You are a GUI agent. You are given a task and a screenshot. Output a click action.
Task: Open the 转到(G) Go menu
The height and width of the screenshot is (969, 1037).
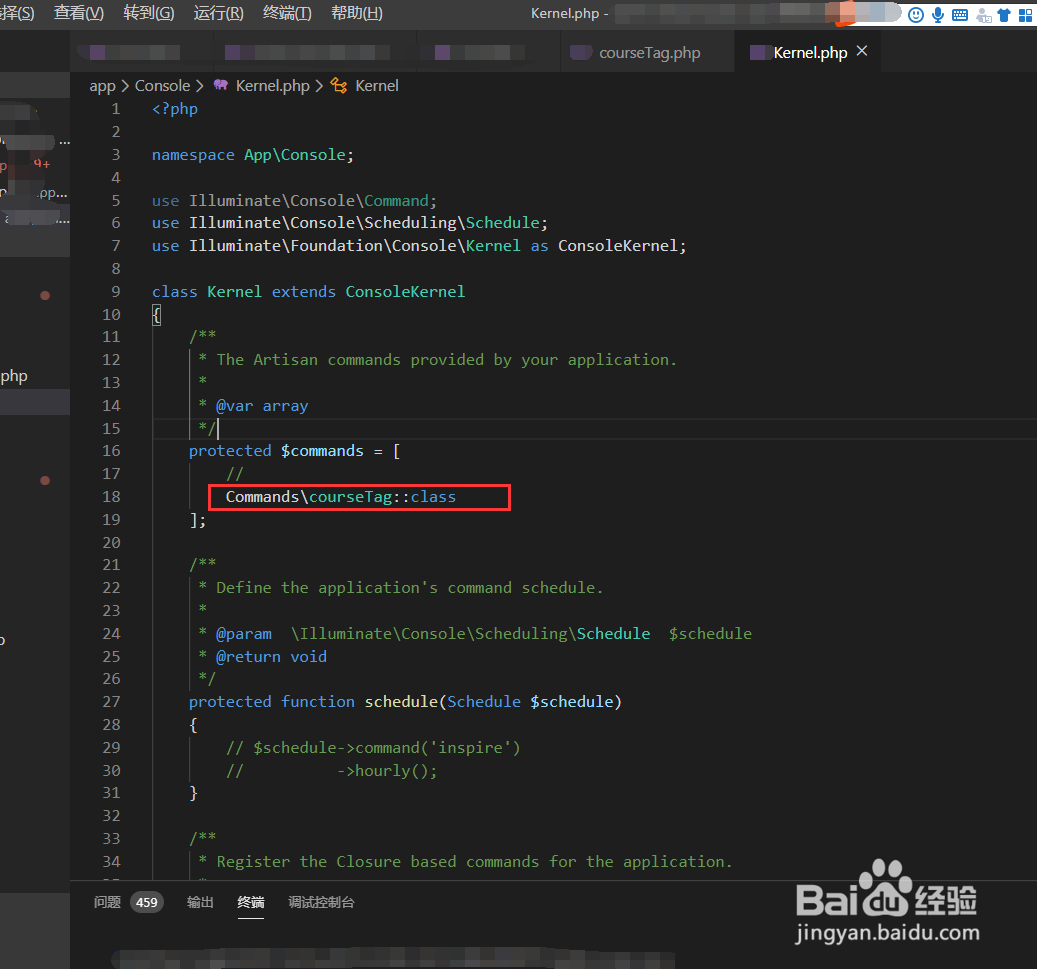(149, 13)
